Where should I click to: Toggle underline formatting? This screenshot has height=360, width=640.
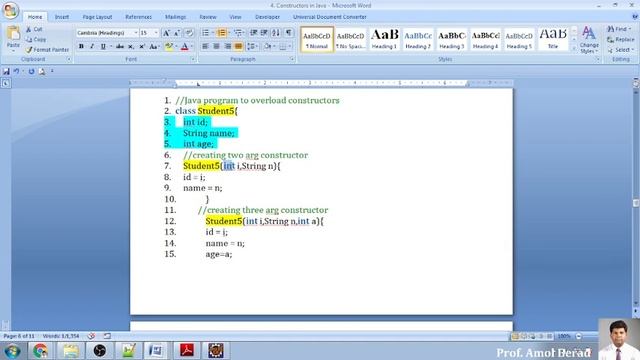pyautogui.click(x=103, y=47)
